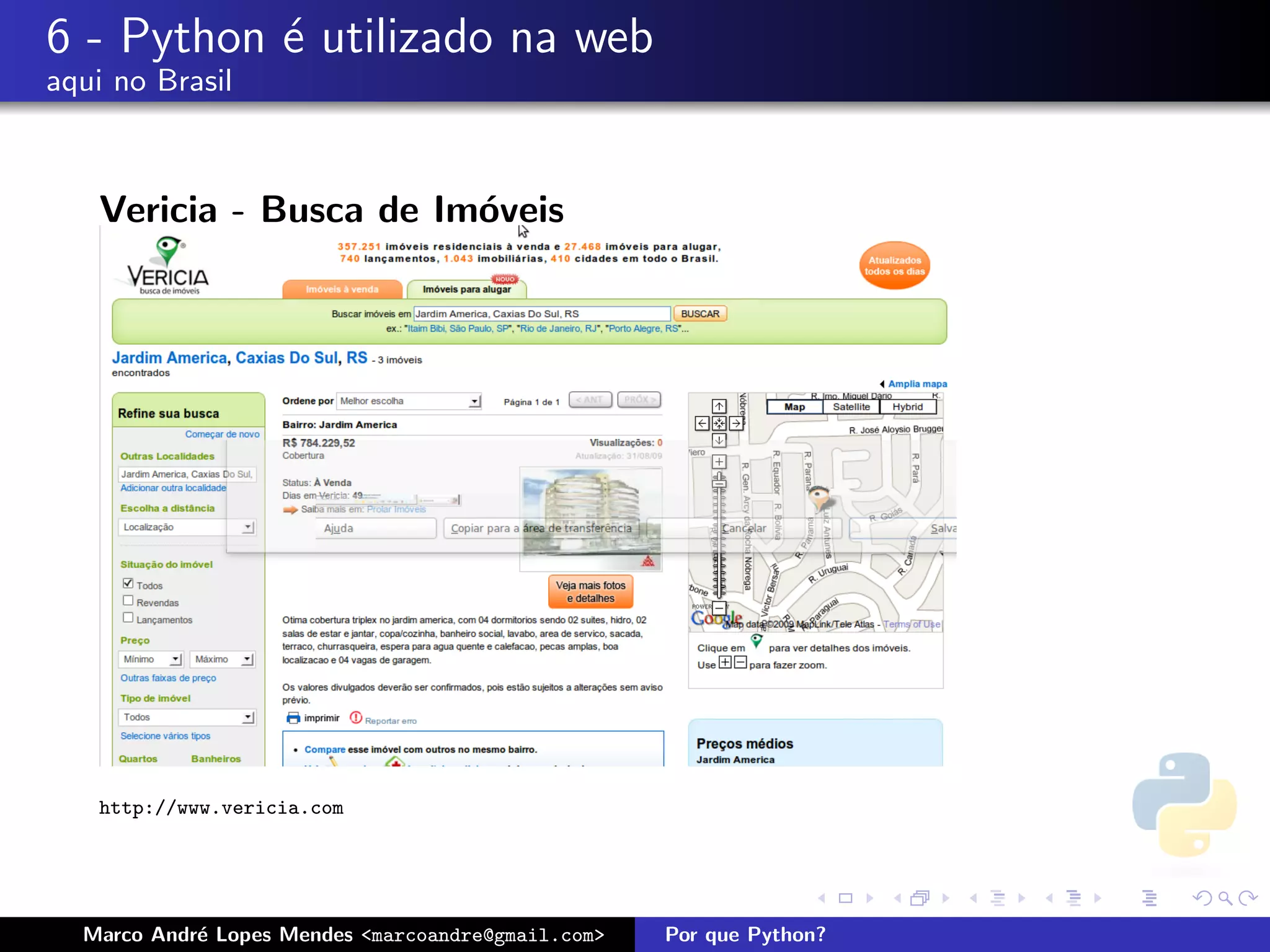Click the Beamer frame navigation stacked-windows icon
The height and width of the screenshot is (952, 1270).
point(920,898)
